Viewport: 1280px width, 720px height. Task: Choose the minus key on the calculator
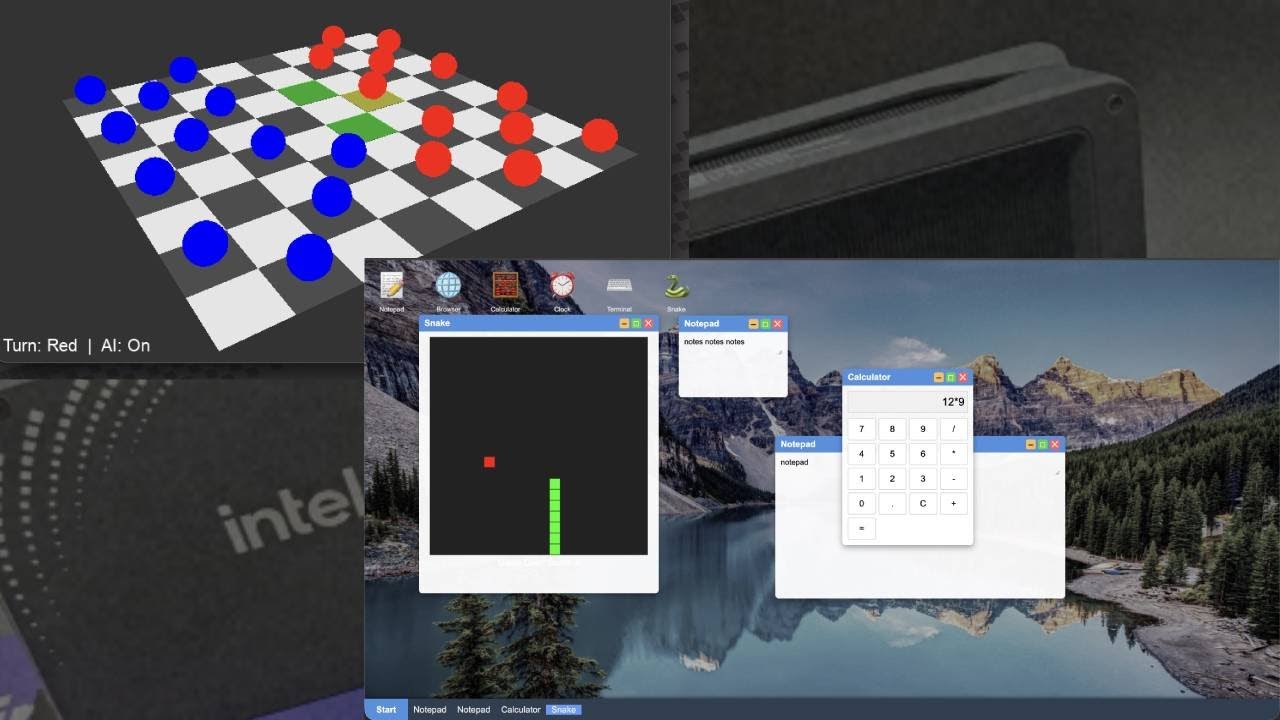(954, 479)
